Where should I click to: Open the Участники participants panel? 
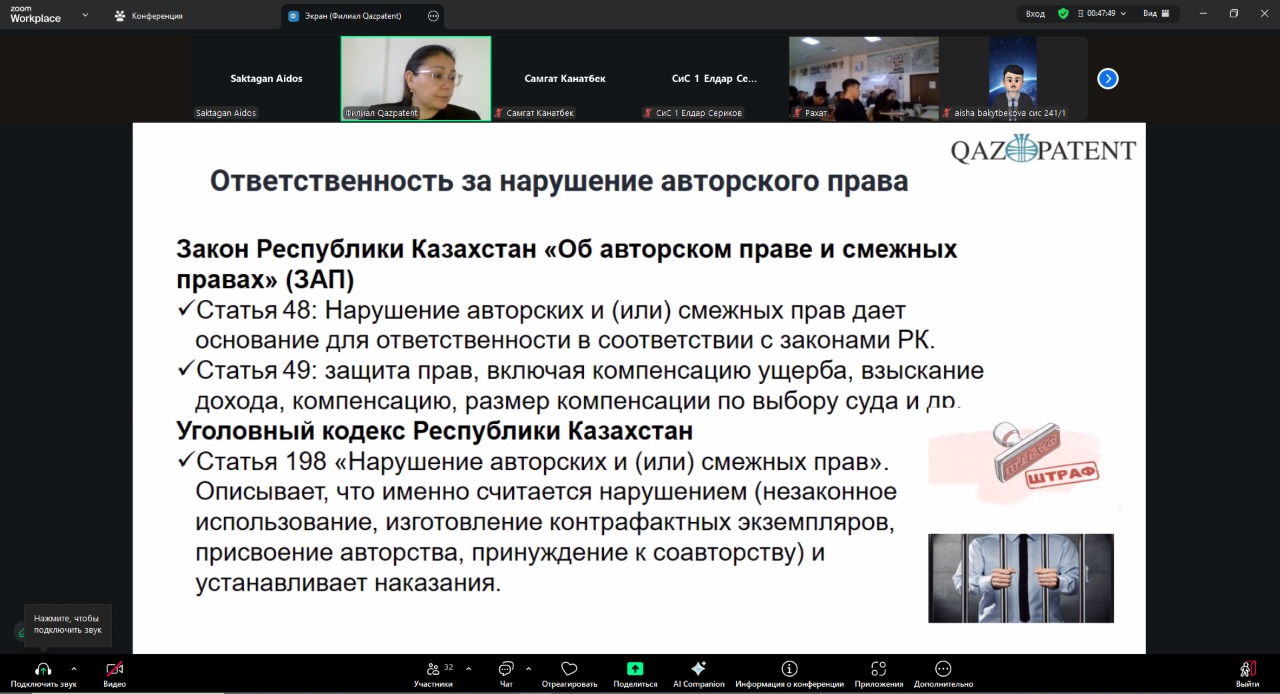(433, 669)
